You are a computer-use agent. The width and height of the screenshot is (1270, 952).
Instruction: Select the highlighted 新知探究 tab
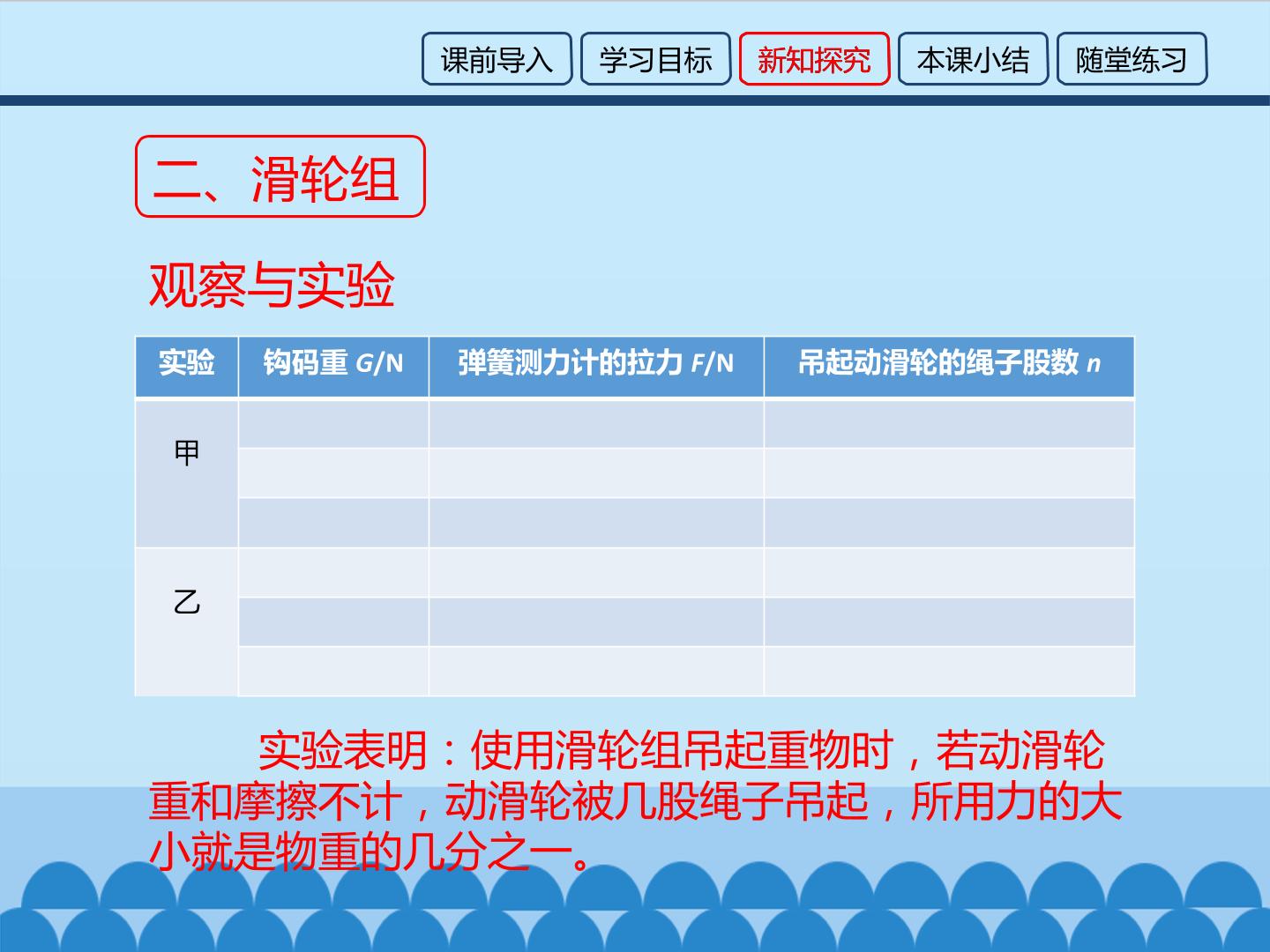pyautogui.click(x=814, y=59)
